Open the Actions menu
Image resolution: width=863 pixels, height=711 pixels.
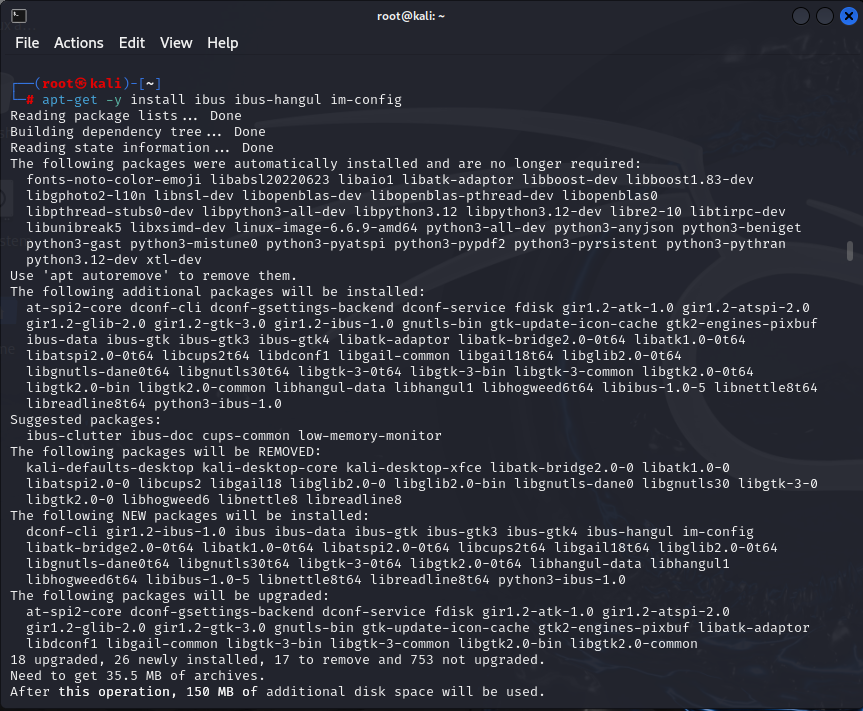[79, 43]
